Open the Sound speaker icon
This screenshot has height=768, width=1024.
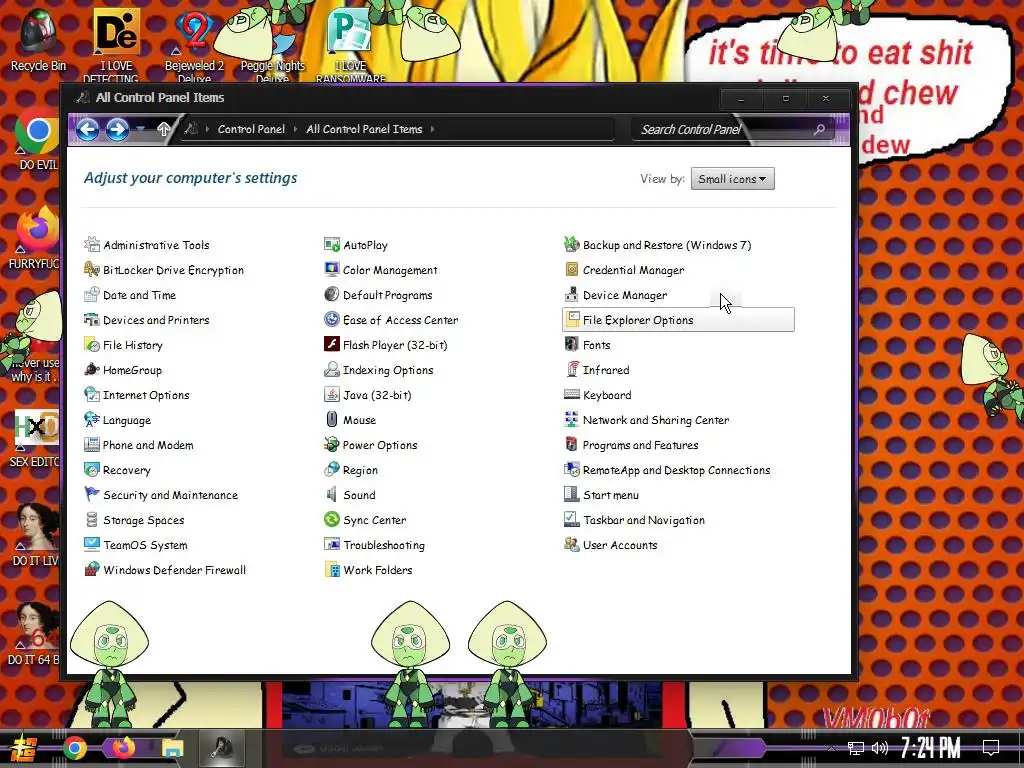point(332,495)
